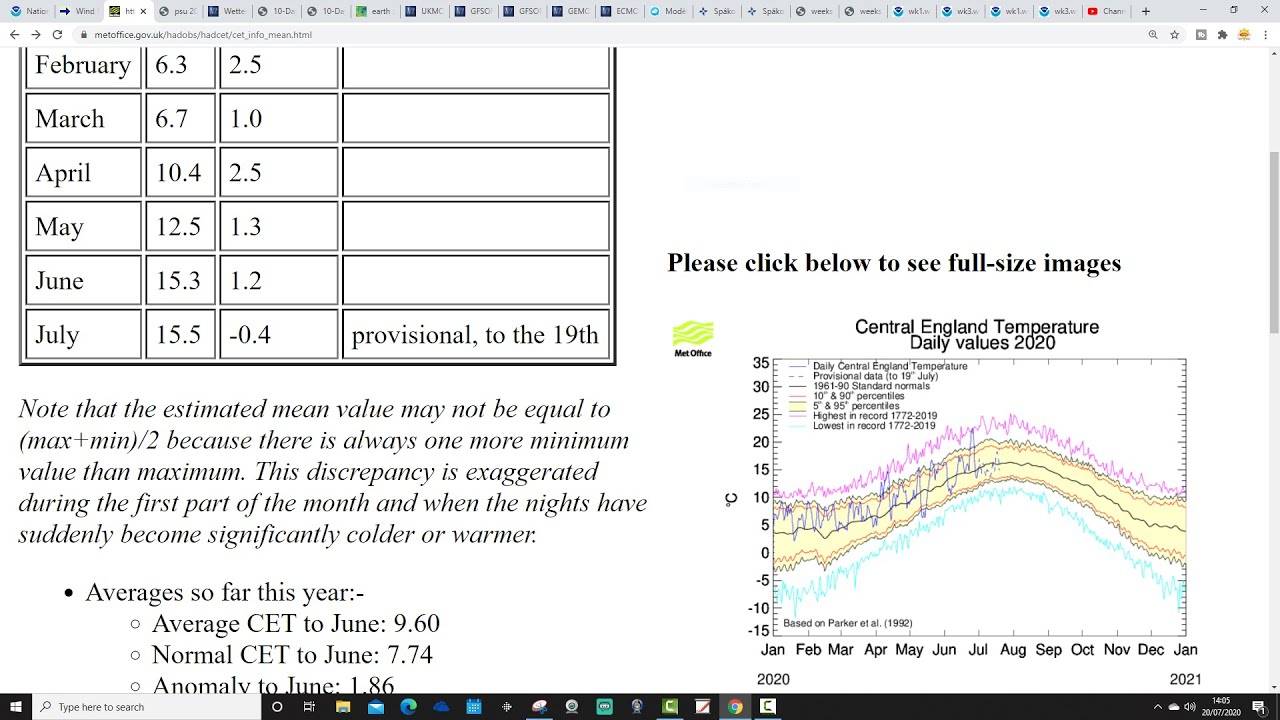The image size is (1280, 720).
Task: Click 'Average CET to June: 9.60' text
Action: pyautogui.click(x=295, y=624)
